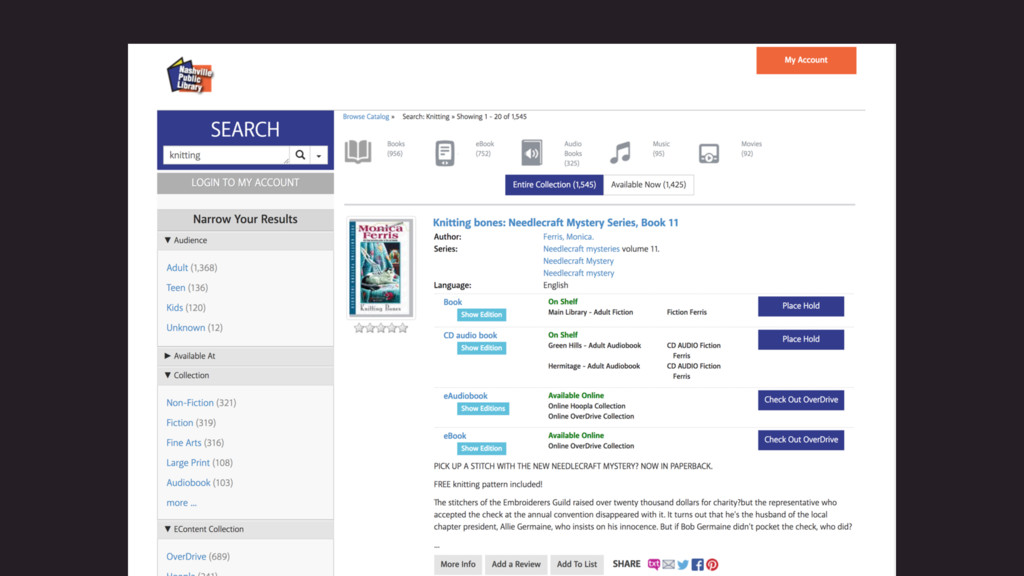The height and width of the screenshot is (576, 1024).
Task: Filter collection by Fiction
Action: 180,423
